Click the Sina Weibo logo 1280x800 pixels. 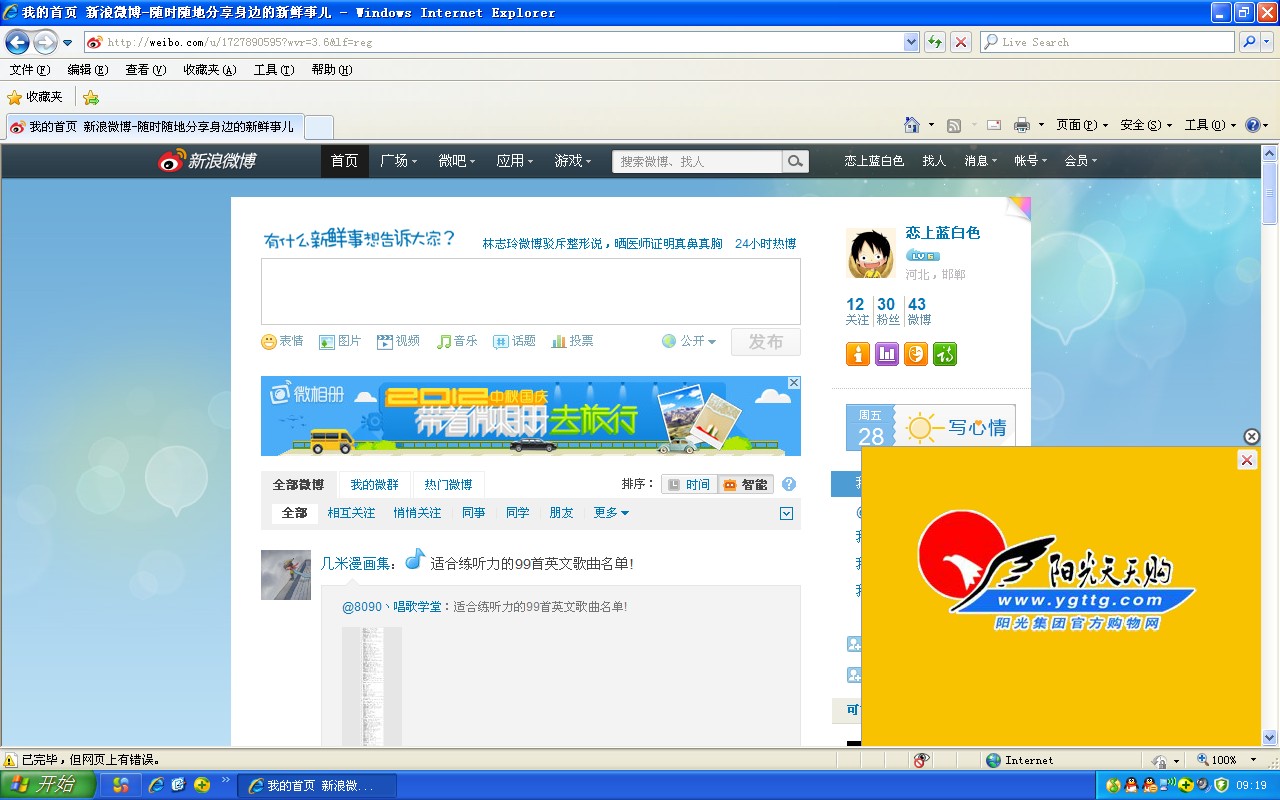pyautogui.click(x=207, y=161)
